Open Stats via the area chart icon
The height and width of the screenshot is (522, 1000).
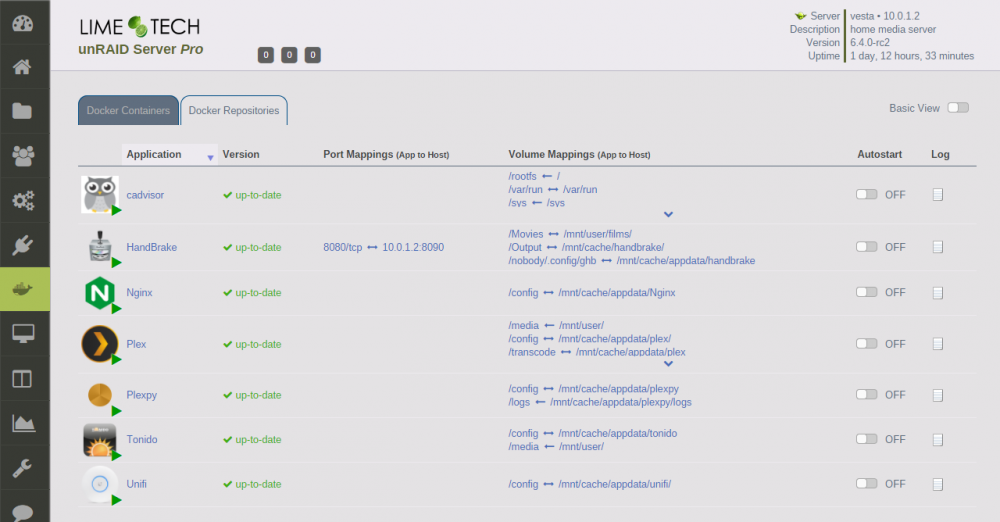(x=24, y=423)
